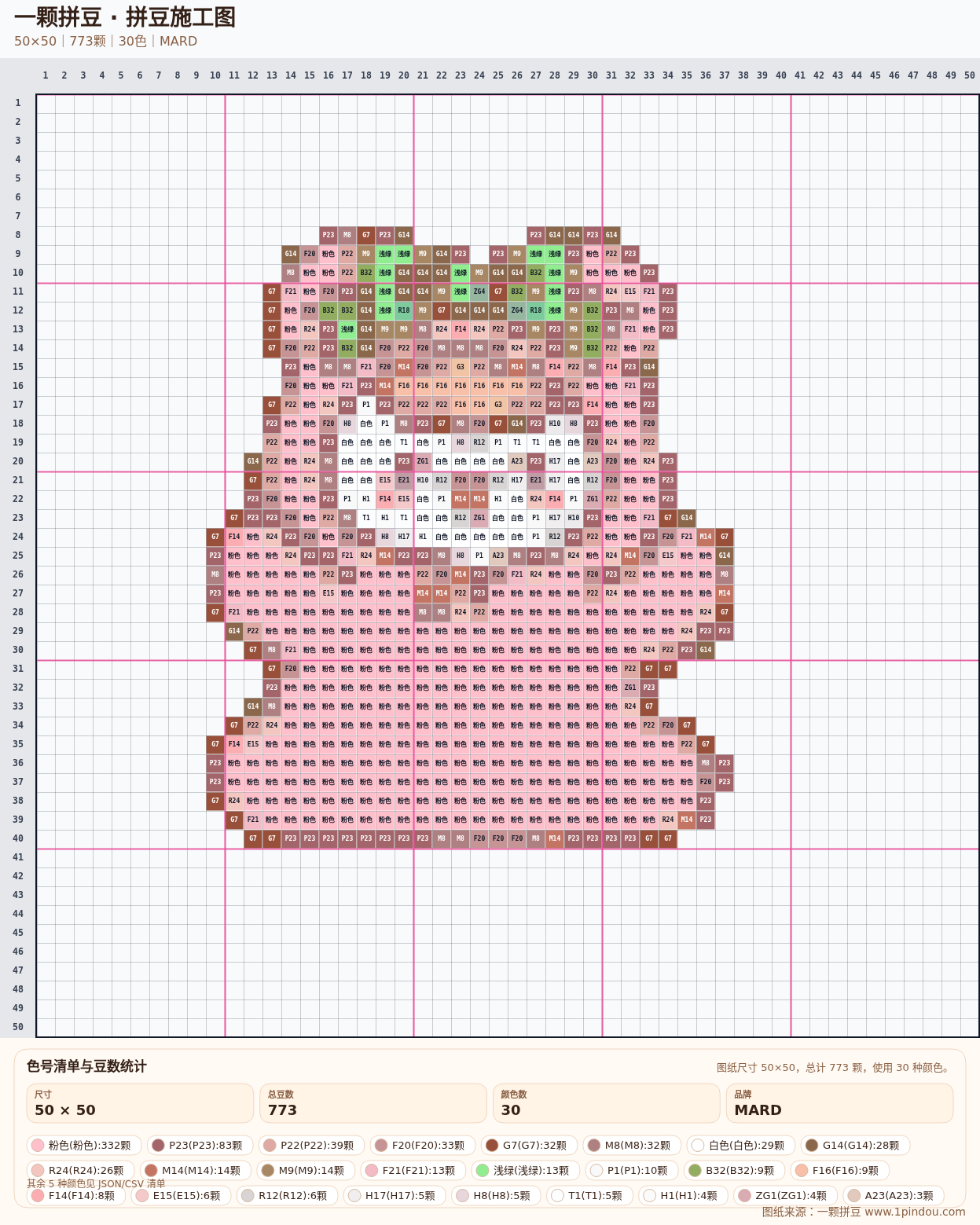Pick the H17(H17):5颗 legend entry
Image resolution: width=980 pixels, height=1225 pixels.
coord(395,1195)
